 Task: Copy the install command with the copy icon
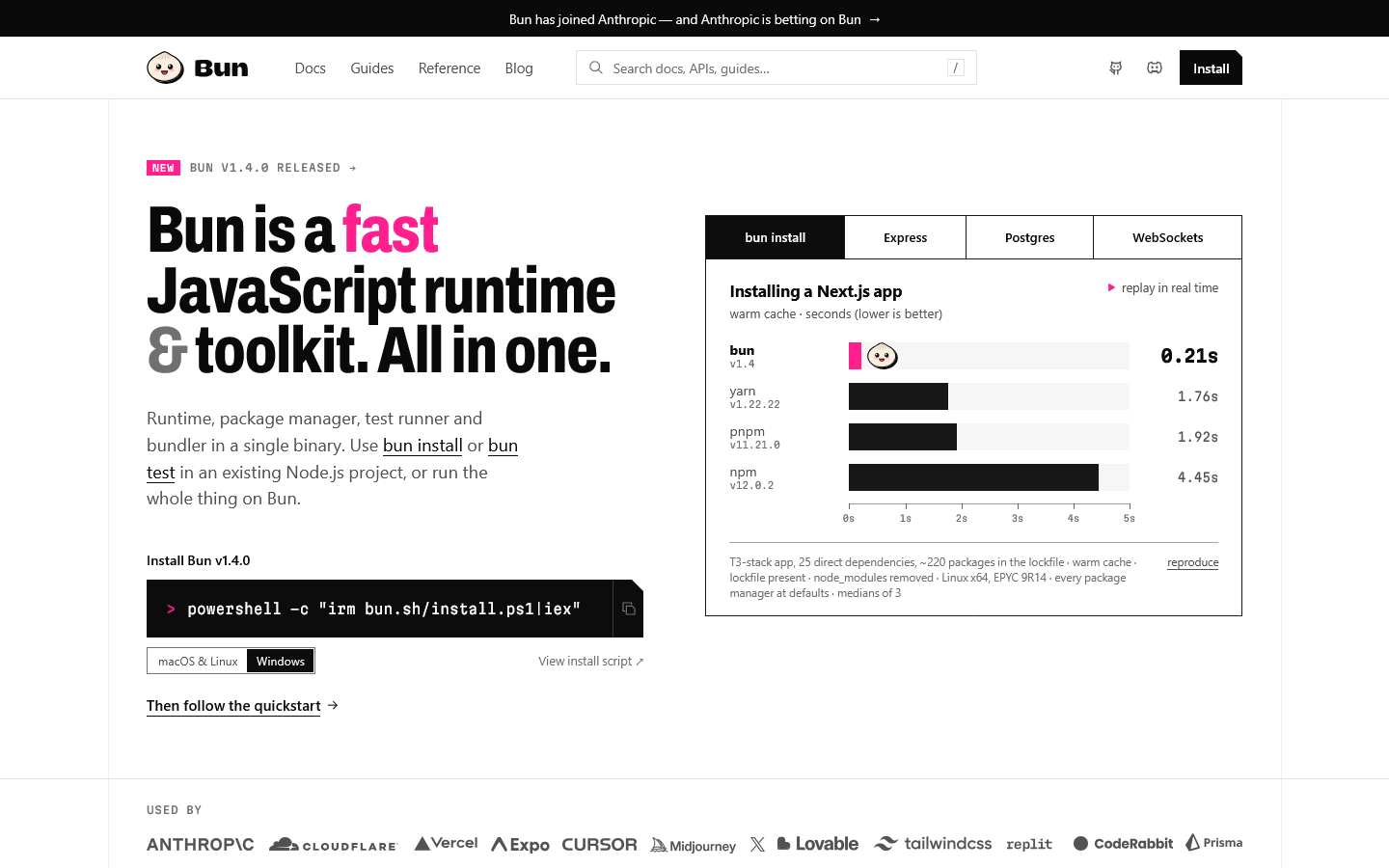coord(628,609)
